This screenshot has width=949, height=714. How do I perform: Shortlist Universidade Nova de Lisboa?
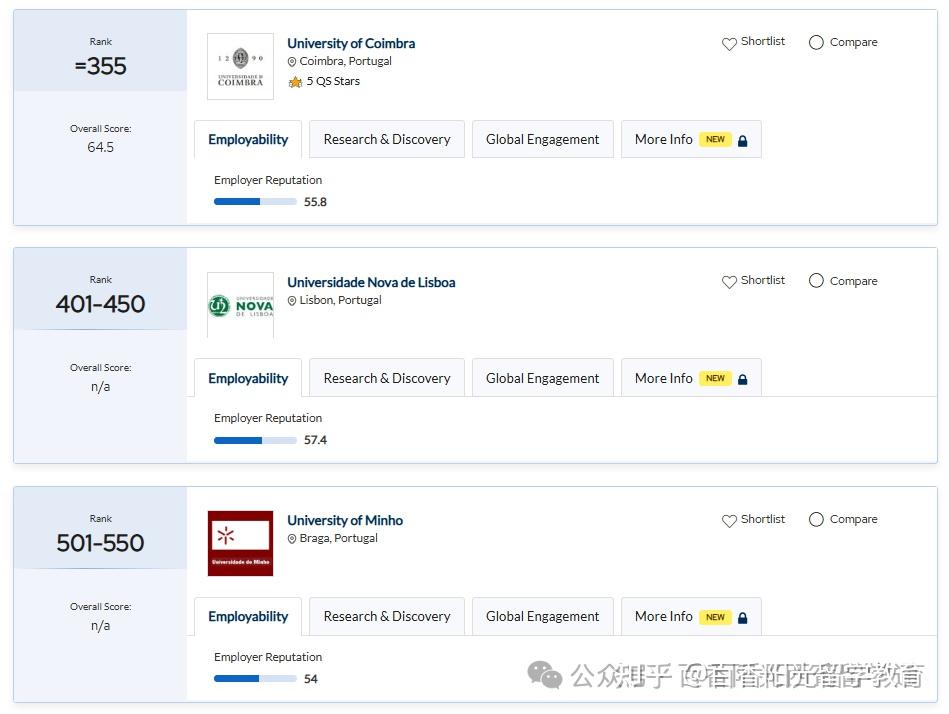tap(730, 281)
